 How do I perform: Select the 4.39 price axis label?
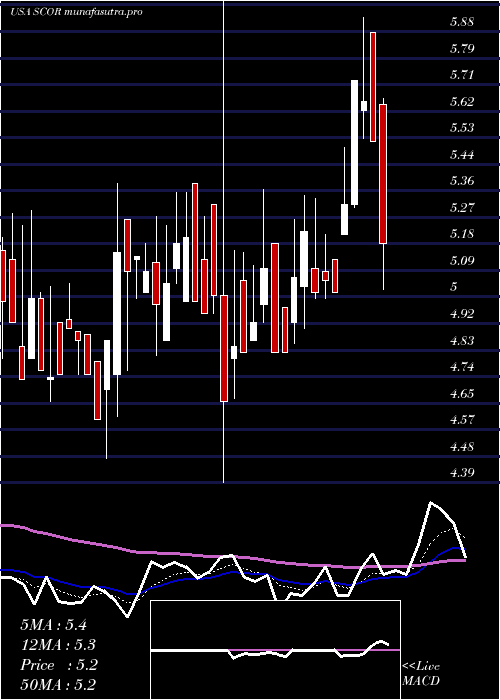click(462, 472)
